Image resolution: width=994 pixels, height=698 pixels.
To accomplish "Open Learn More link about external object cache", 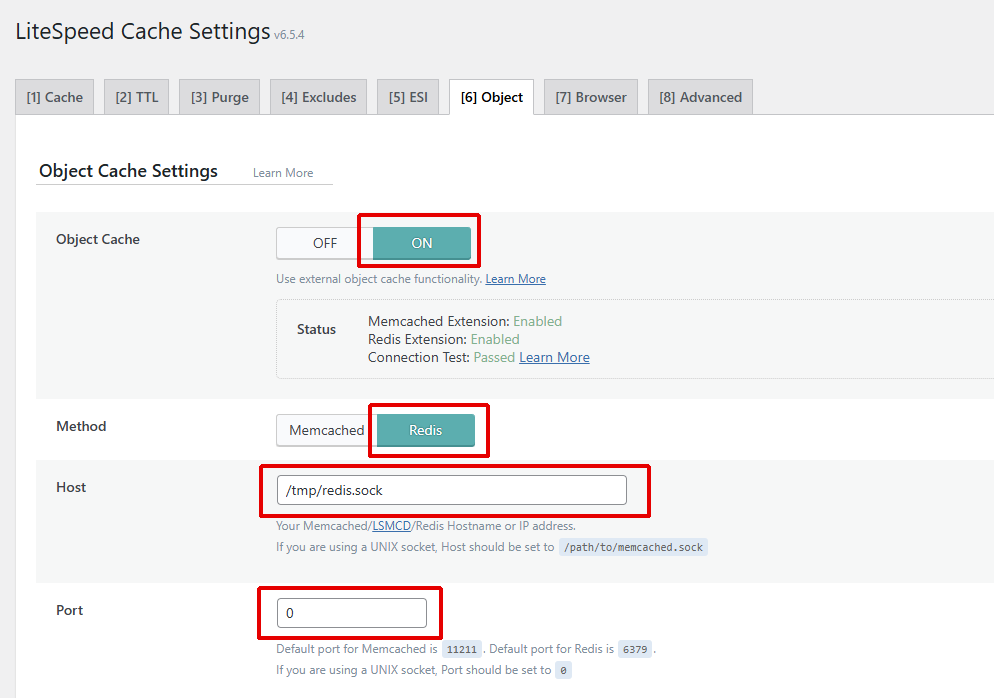I will [x=515, y=279].
